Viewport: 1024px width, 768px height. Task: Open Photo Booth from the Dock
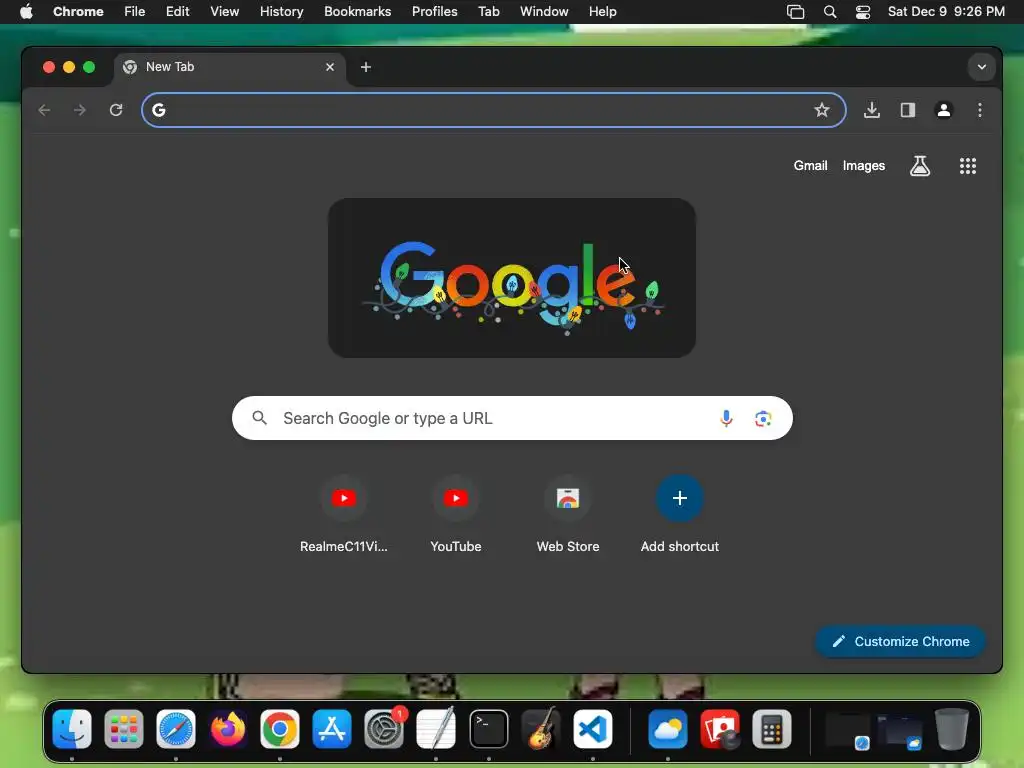pos(720,729)
